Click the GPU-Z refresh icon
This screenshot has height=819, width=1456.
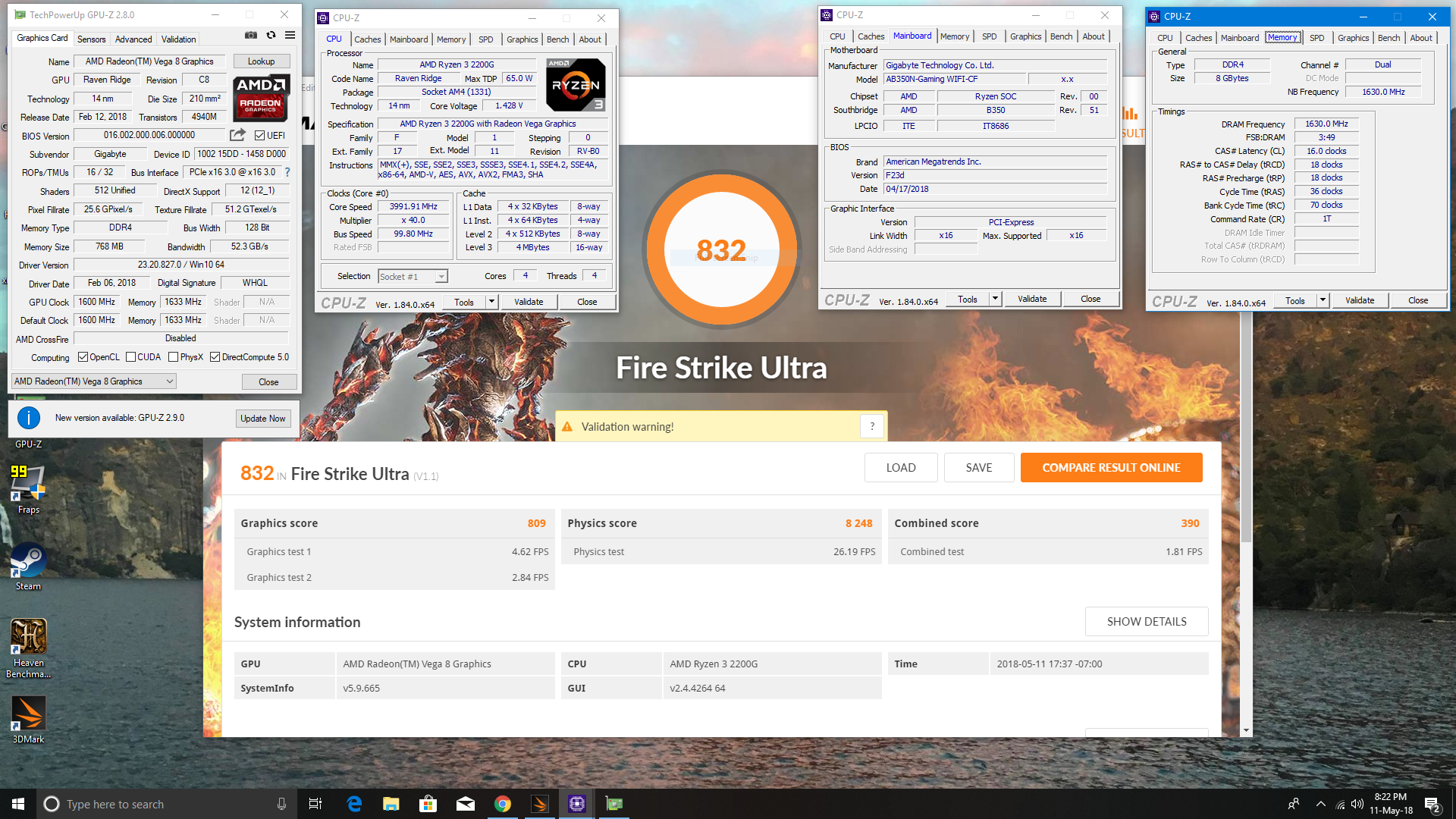(x=271, y=35)
